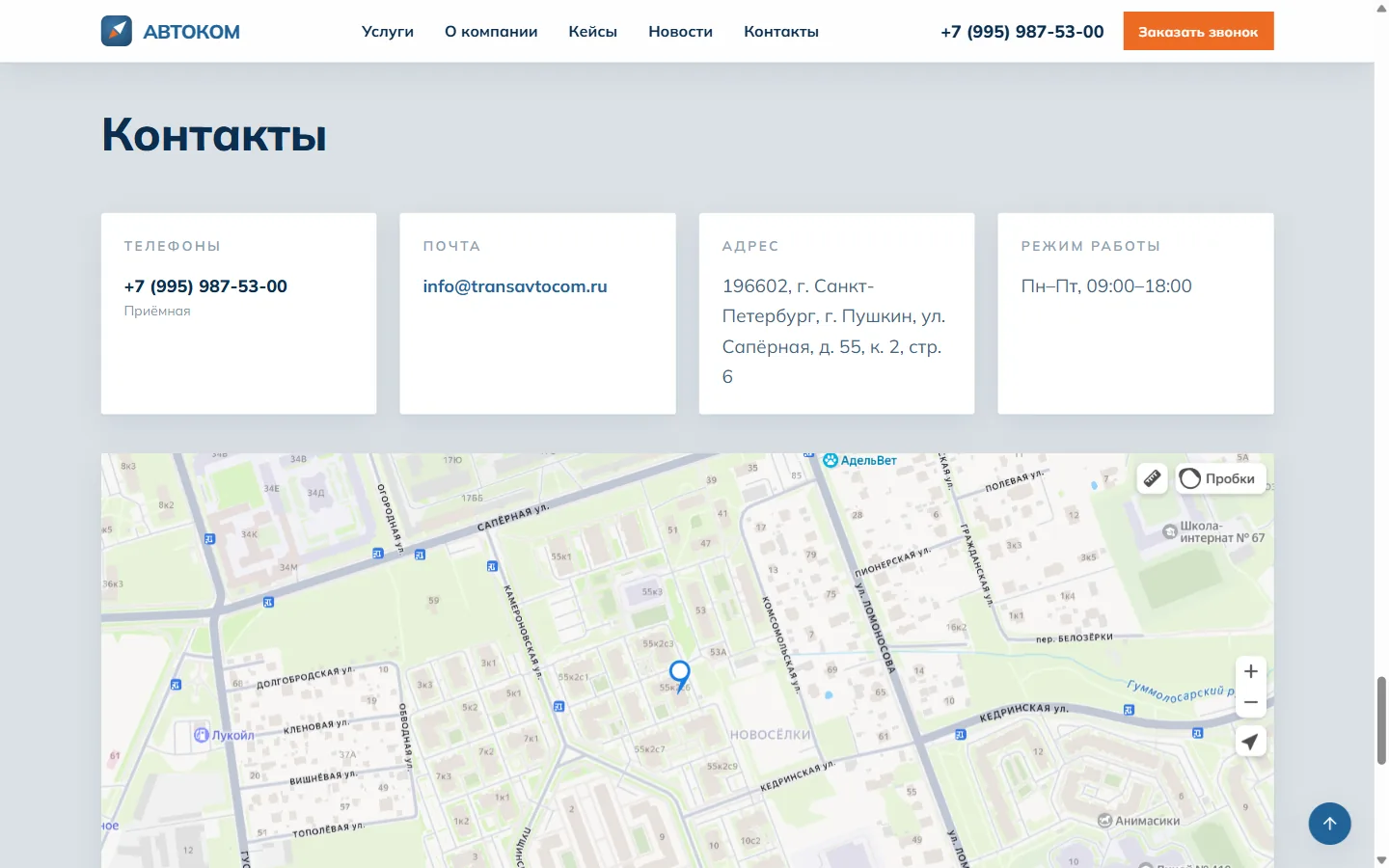The height and width of the screenshot is (868, 1389).
Task: Click the blue location pin on map
Action: pyautogui.click(x=680, y=674)
